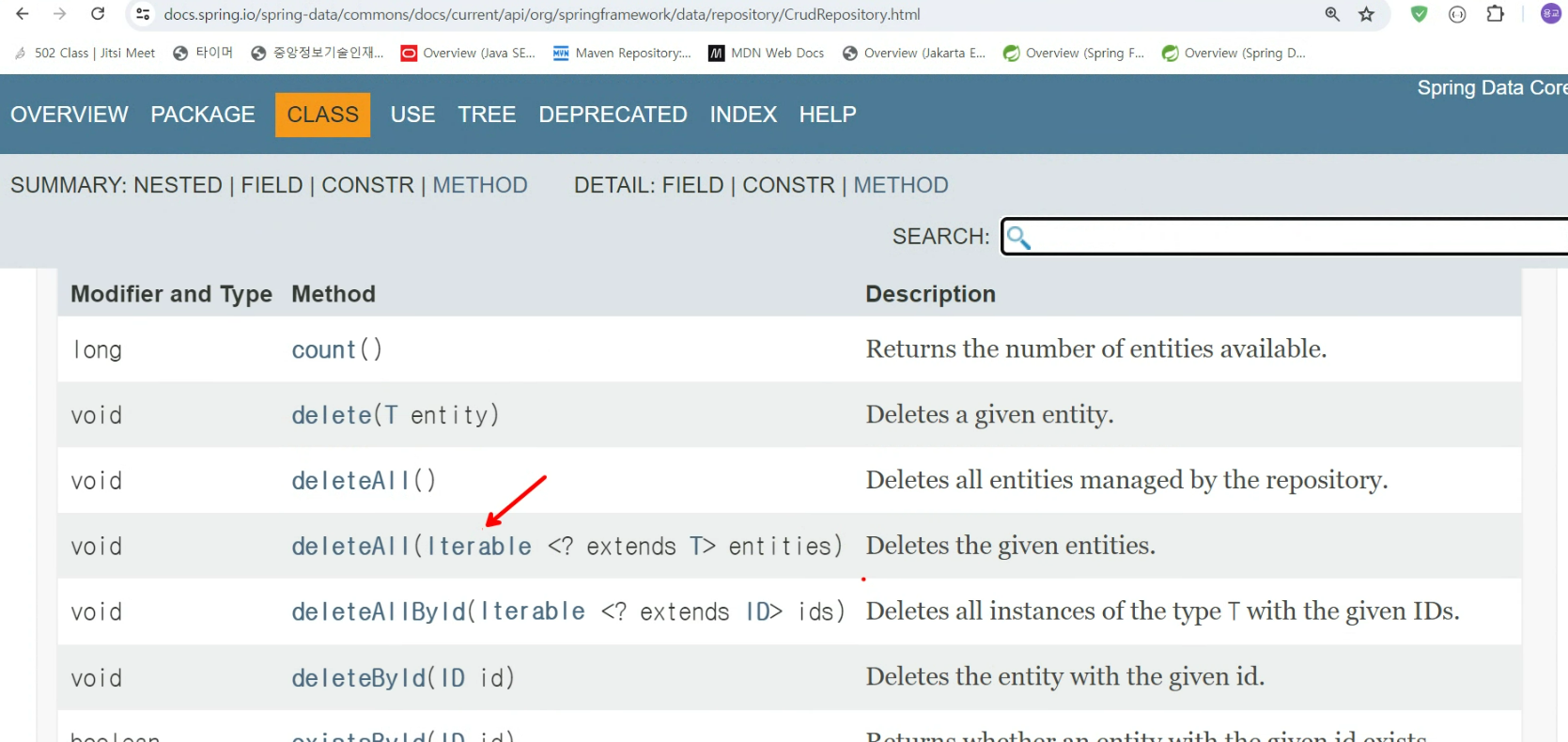This screenshot has height=742, width=1568.
Task: Open the INDEX navigation tab
Action: point(743,115)
